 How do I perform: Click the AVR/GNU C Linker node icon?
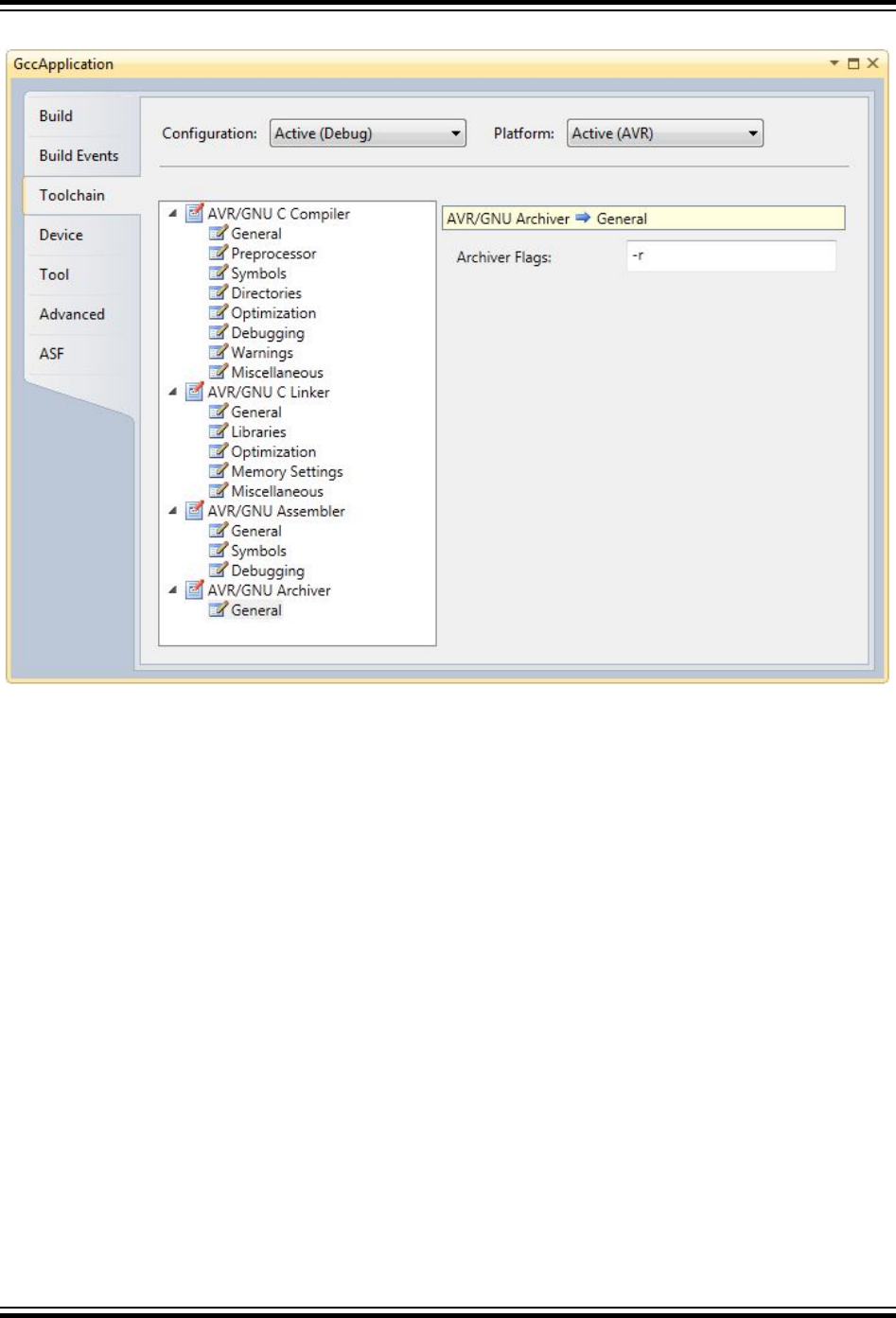(195, 391)
